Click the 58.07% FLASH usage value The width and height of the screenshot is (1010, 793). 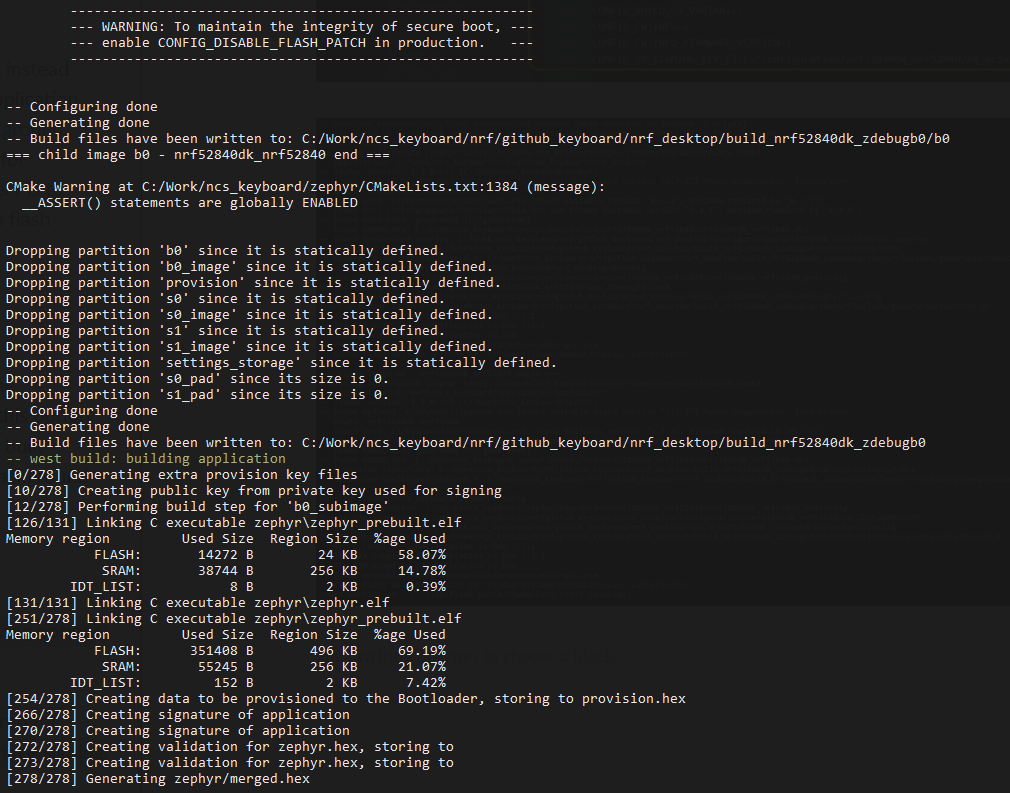pyautogui.click(x=421, y=555)
